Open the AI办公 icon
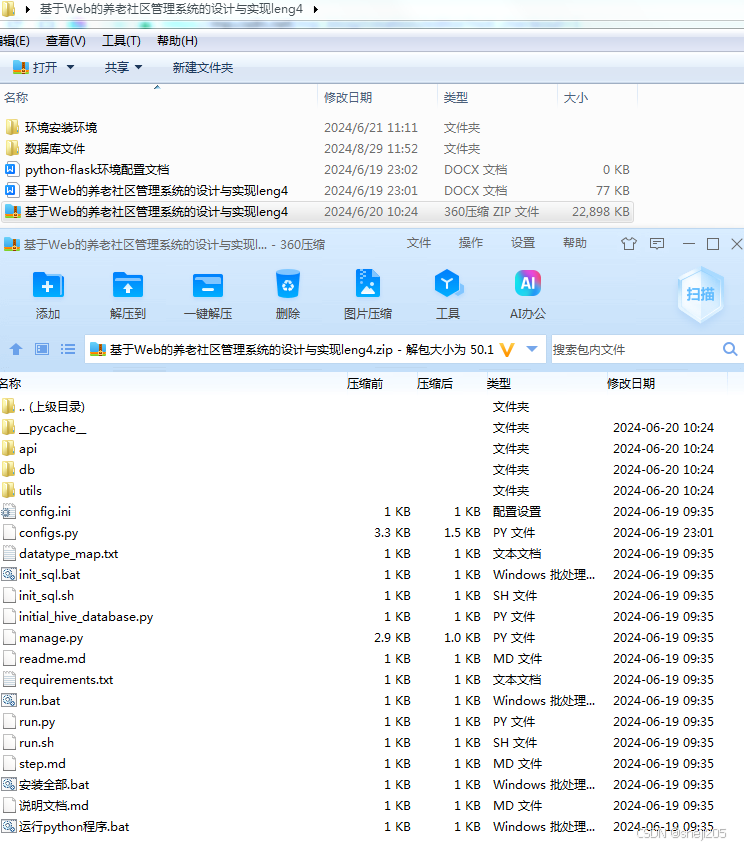Screen dimensions: 744x846 [528, 284]
